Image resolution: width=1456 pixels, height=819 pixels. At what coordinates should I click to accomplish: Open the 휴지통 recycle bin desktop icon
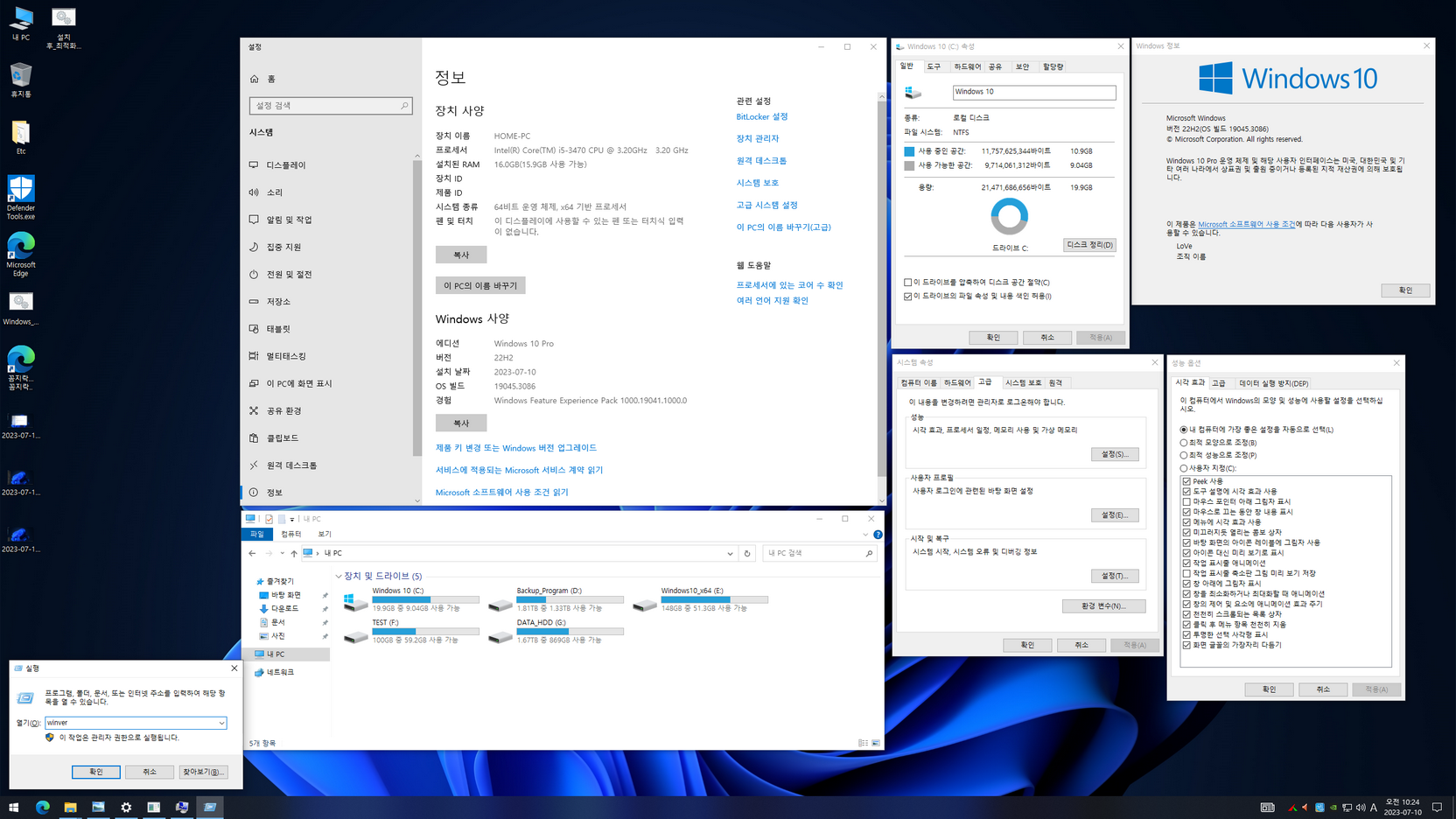click(20, 80)
